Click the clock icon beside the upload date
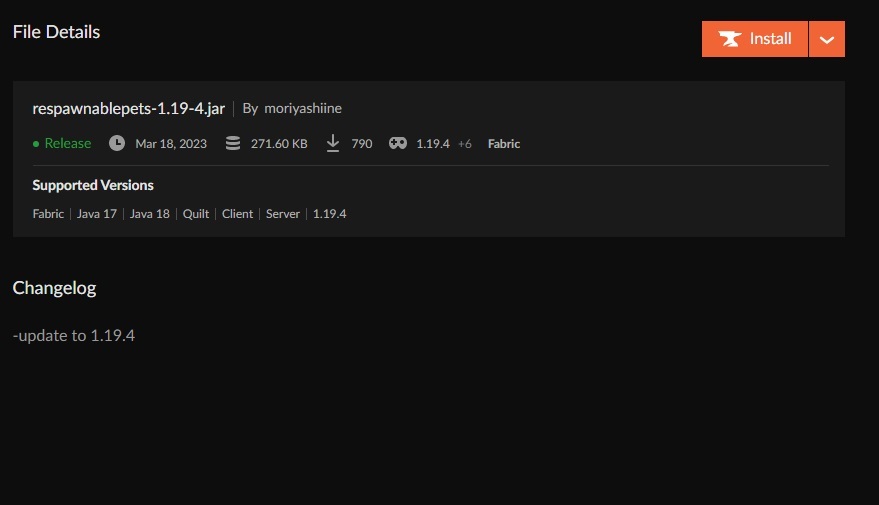 (x=117, y=143)
